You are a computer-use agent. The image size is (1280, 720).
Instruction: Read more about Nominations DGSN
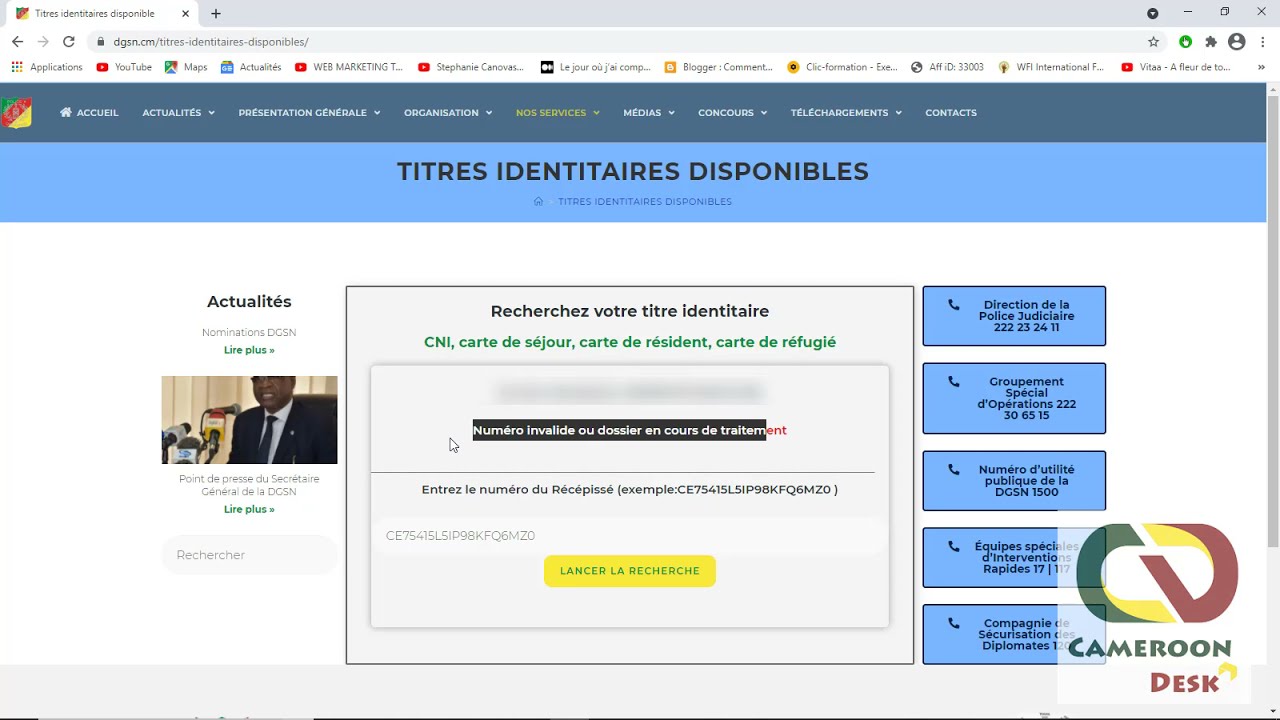click(x=249, y=350)
